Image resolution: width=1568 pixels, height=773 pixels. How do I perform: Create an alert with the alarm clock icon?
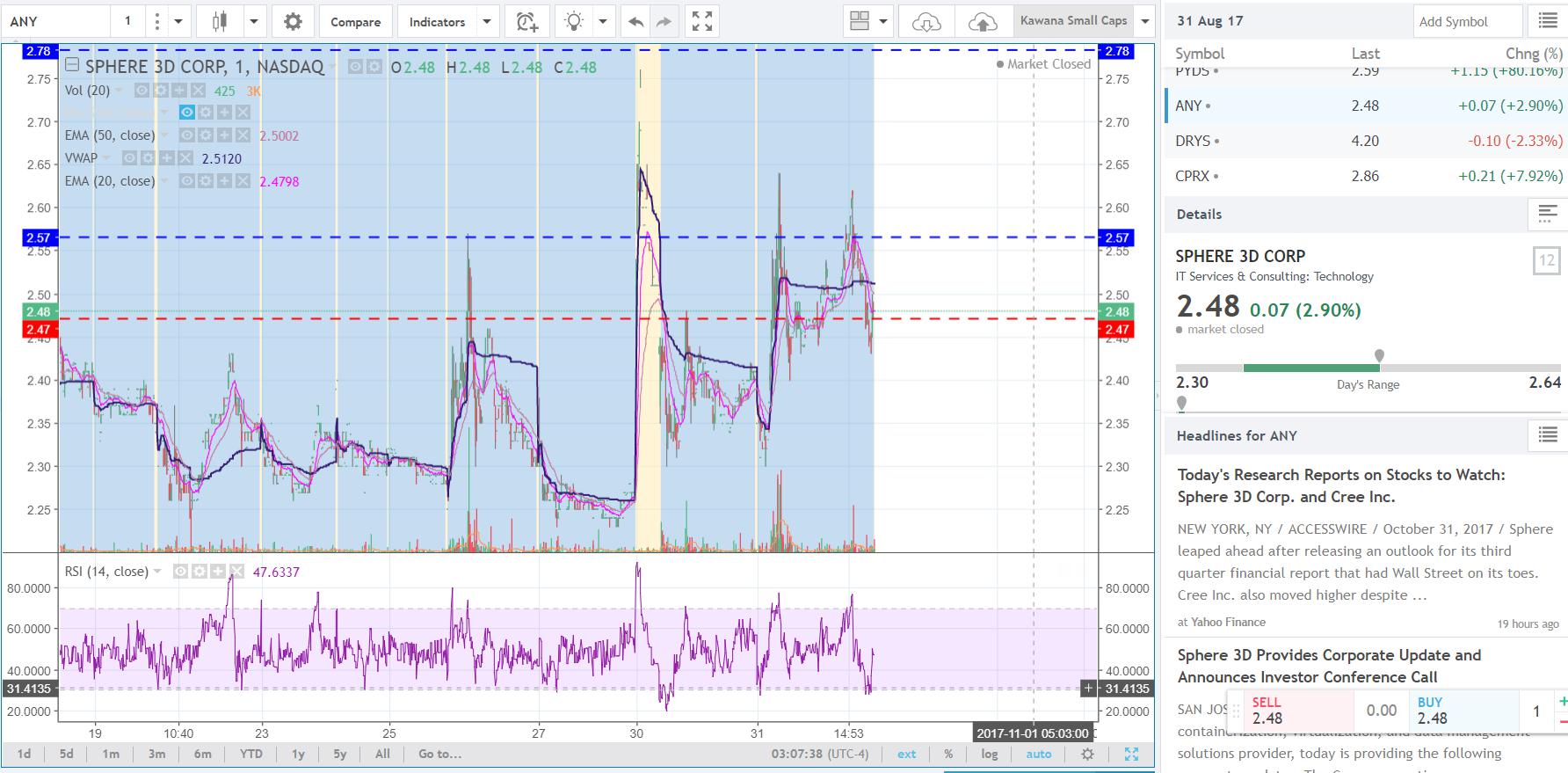[527, 22]
